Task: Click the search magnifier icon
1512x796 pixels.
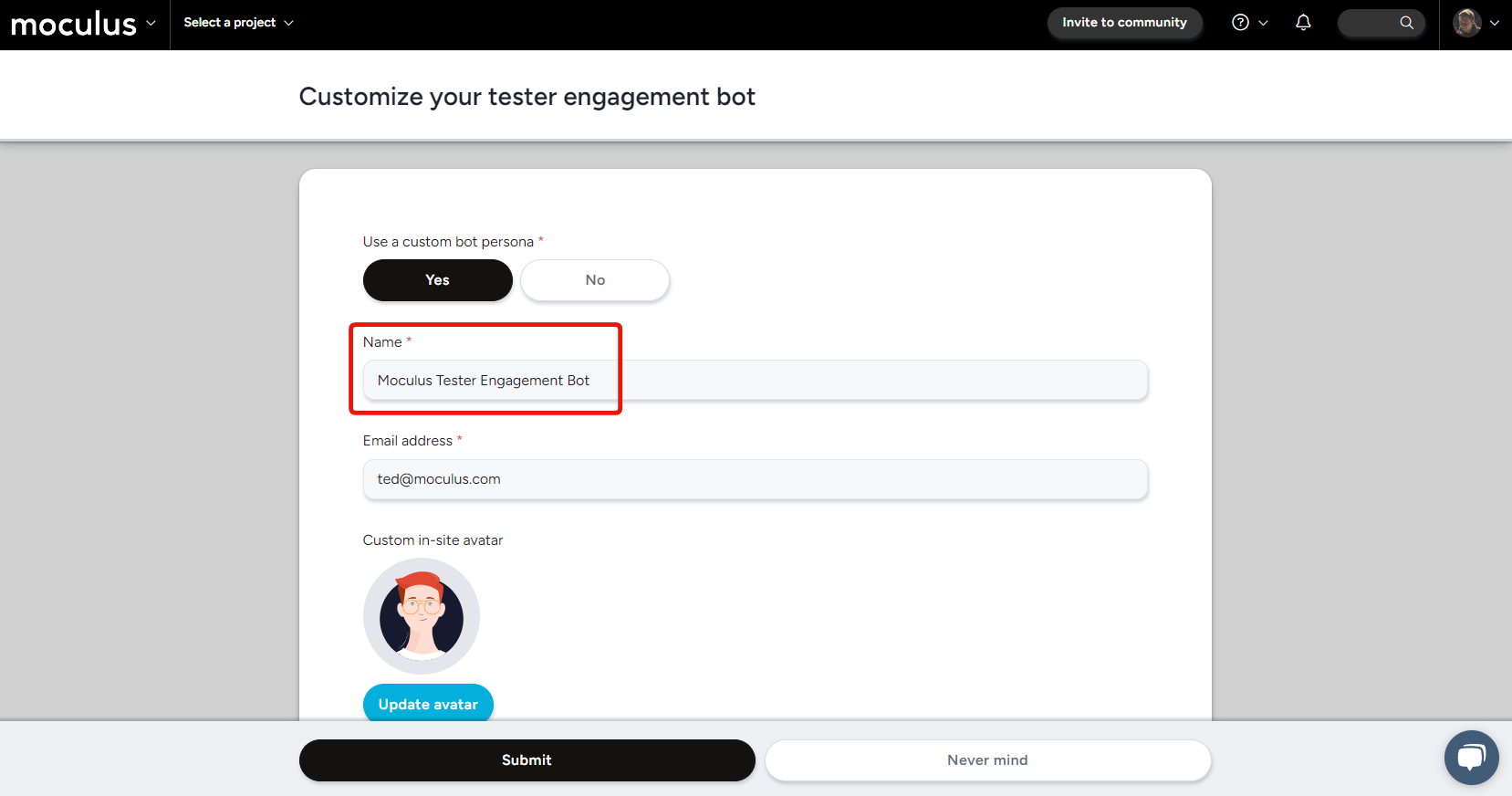Action: [x=1406, y=23]
